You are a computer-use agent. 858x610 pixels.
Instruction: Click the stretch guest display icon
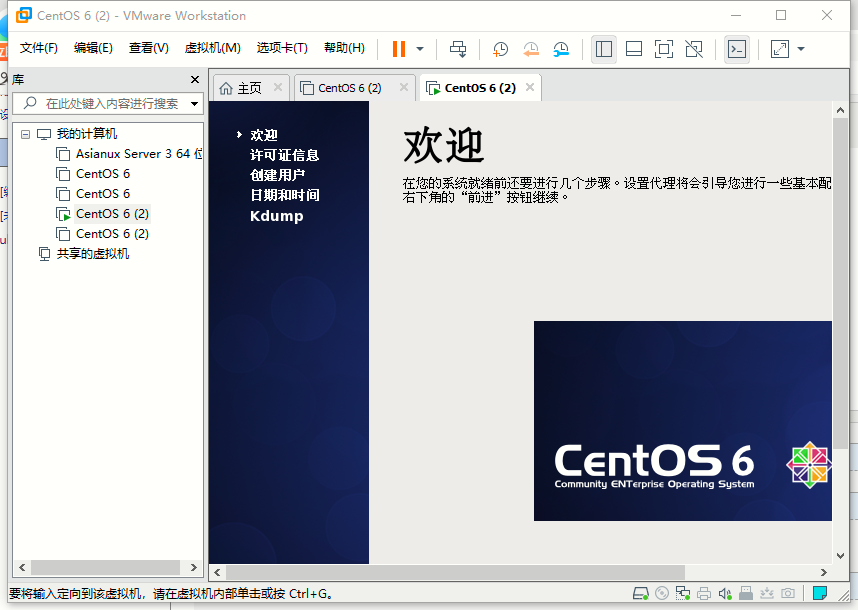(x=780, y=49)
